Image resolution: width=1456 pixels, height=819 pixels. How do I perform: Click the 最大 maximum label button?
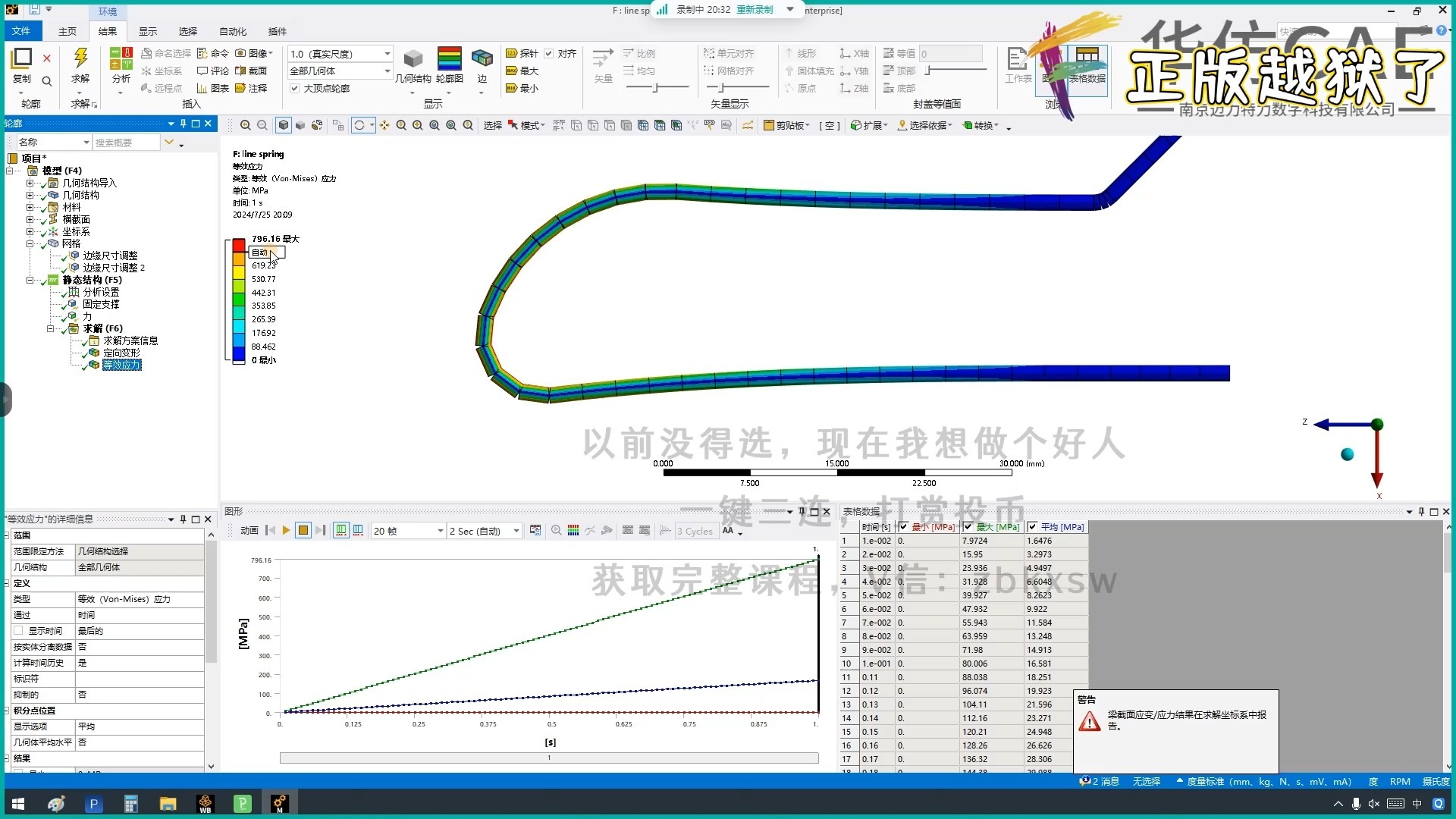coord(522,71)
